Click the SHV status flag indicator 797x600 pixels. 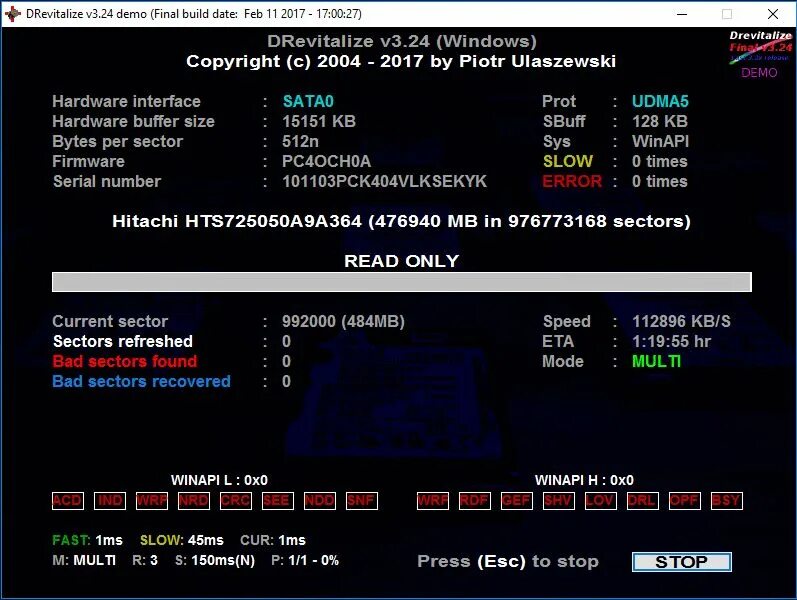click(559, 501)
